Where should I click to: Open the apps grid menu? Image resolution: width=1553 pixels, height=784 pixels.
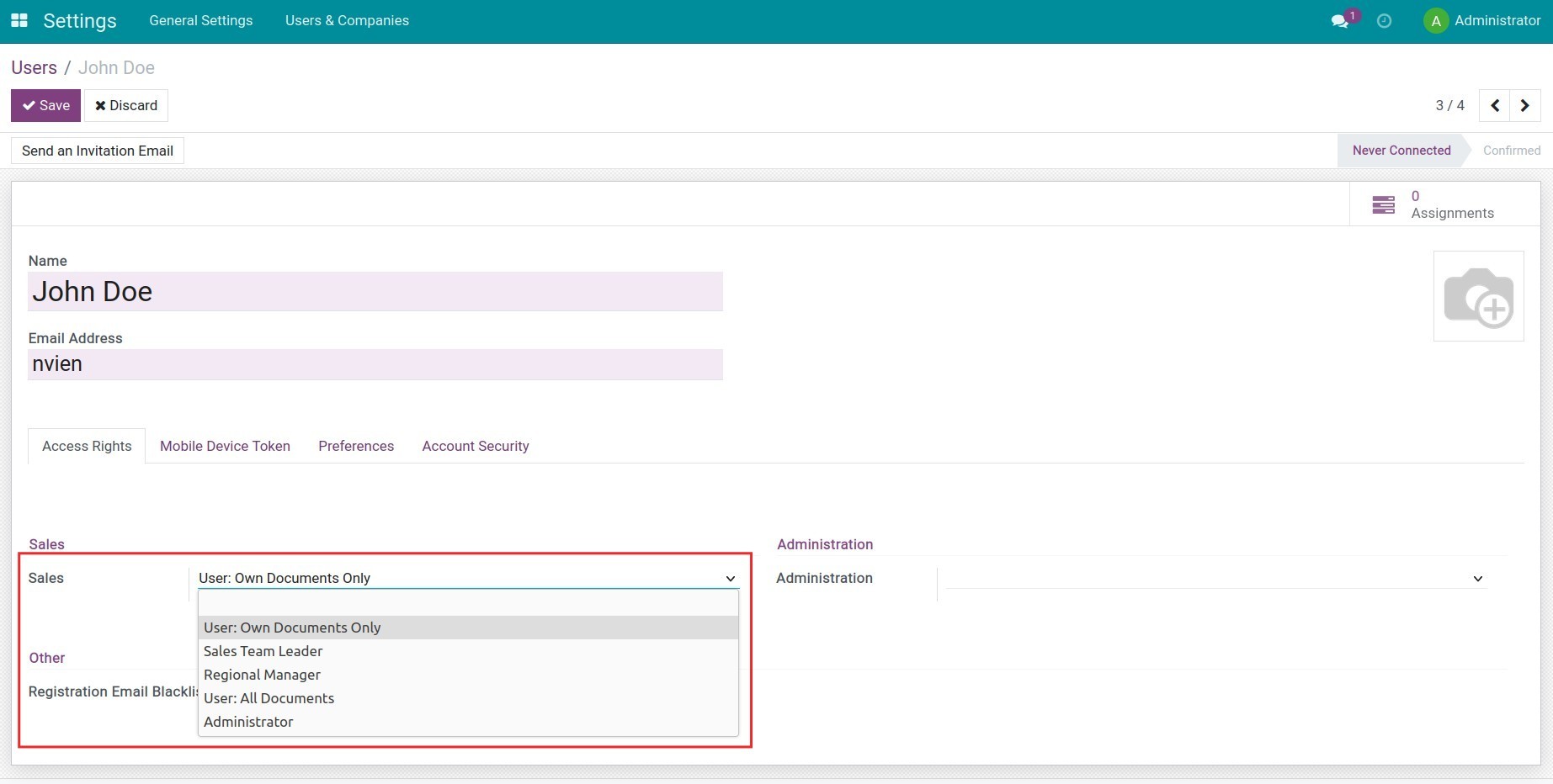click(19, 20)
